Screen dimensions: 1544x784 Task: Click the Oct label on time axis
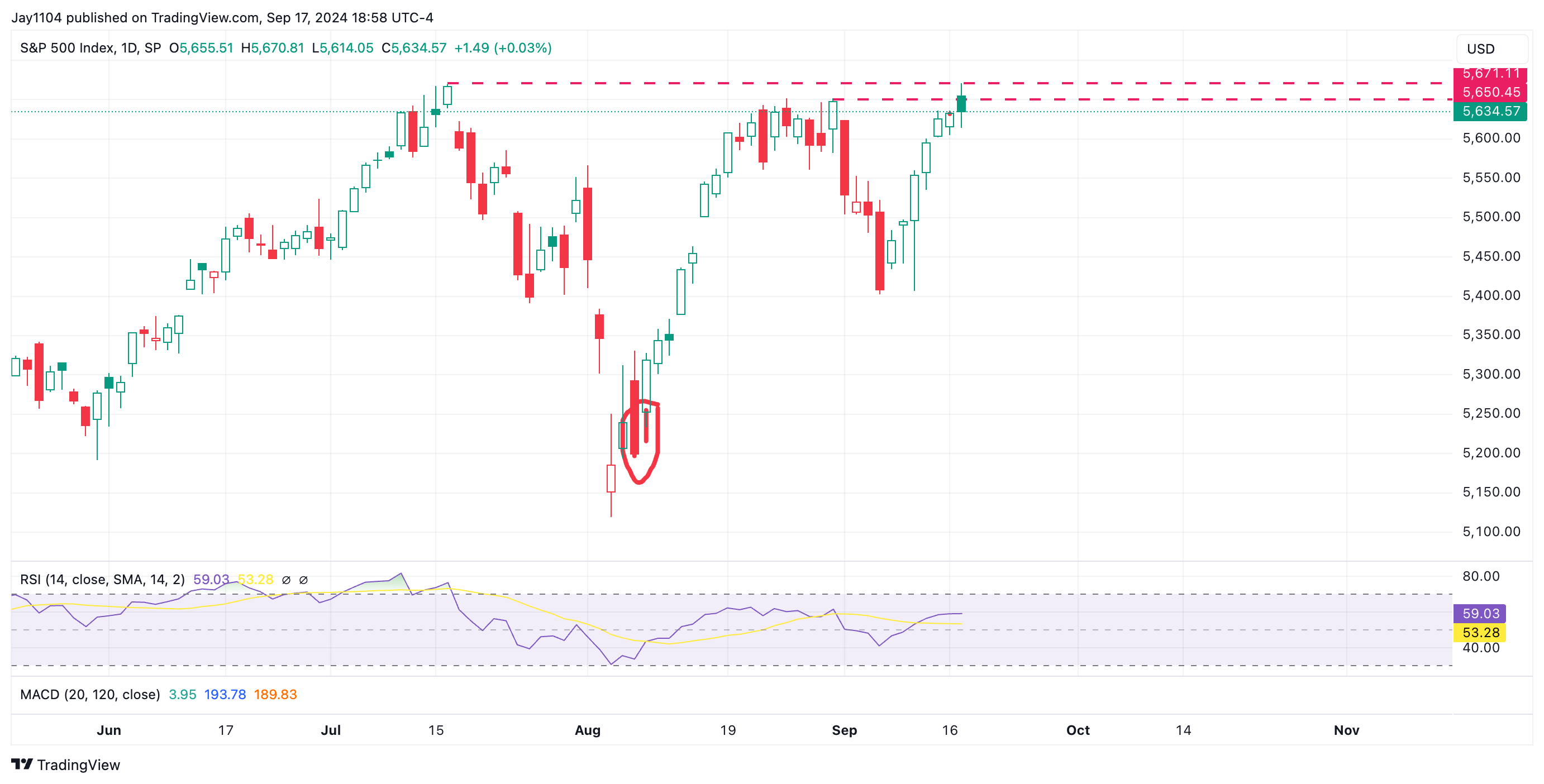pyautogui.click(x=1078, y=731)
